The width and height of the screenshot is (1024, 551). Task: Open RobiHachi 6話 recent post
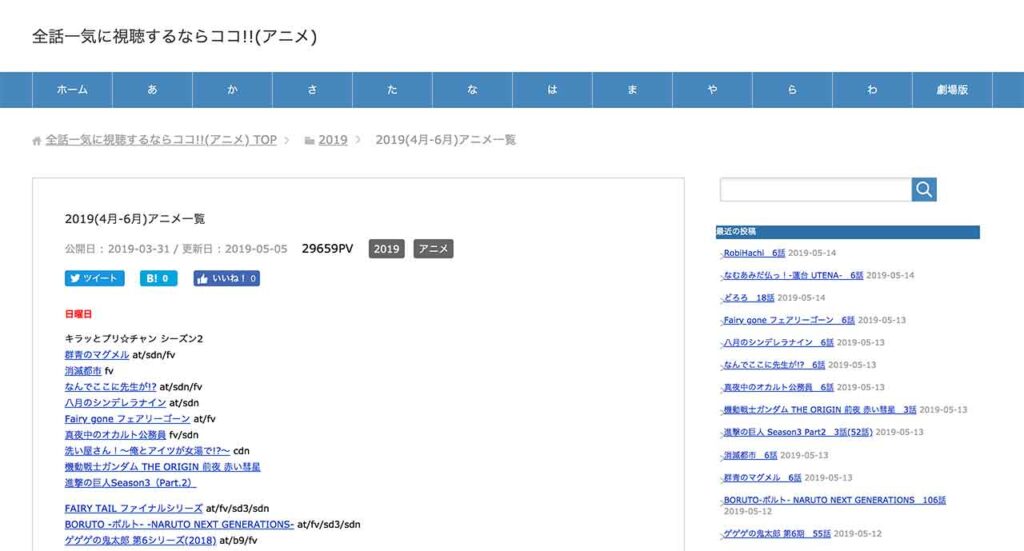click(755, 253)
